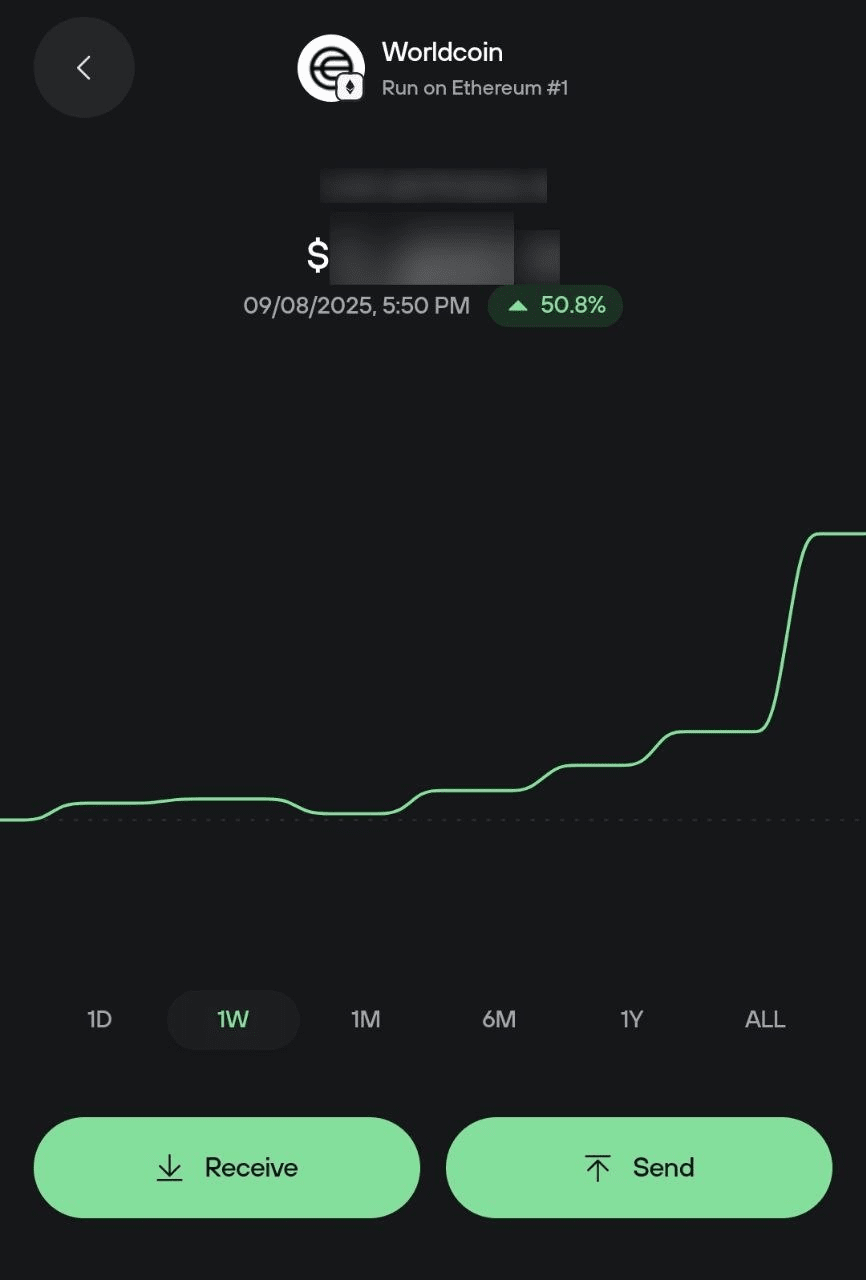Show ALL time price history
The image size is (866, 1280).
click(765, 1020)
